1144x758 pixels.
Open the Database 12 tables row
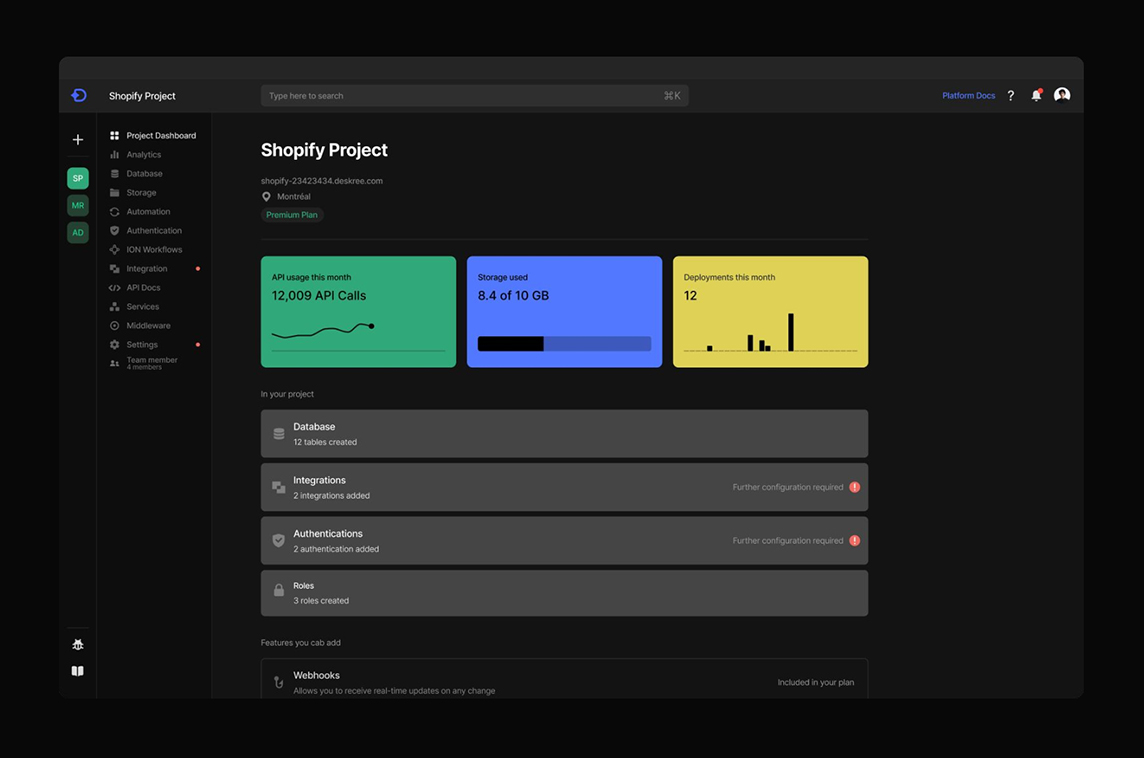(564, 434)
